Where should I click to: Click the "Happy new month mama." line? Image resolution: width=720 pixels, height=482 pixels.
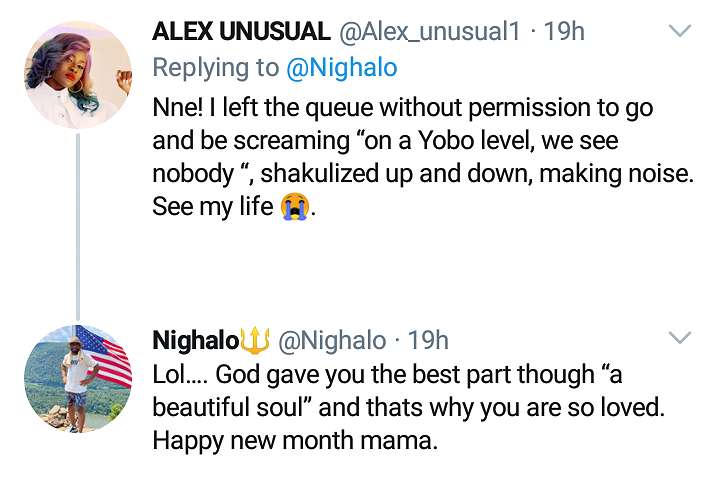click(295, 442)
